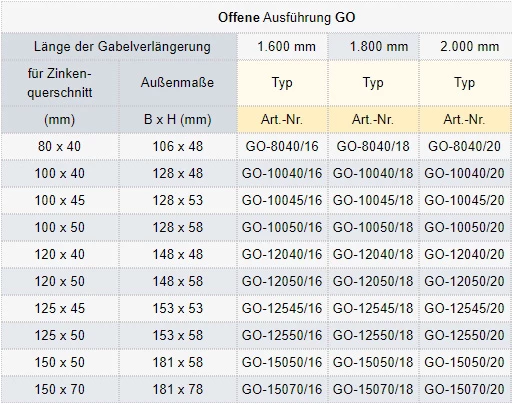Select article number GO-15070/18

click(373, 389)
